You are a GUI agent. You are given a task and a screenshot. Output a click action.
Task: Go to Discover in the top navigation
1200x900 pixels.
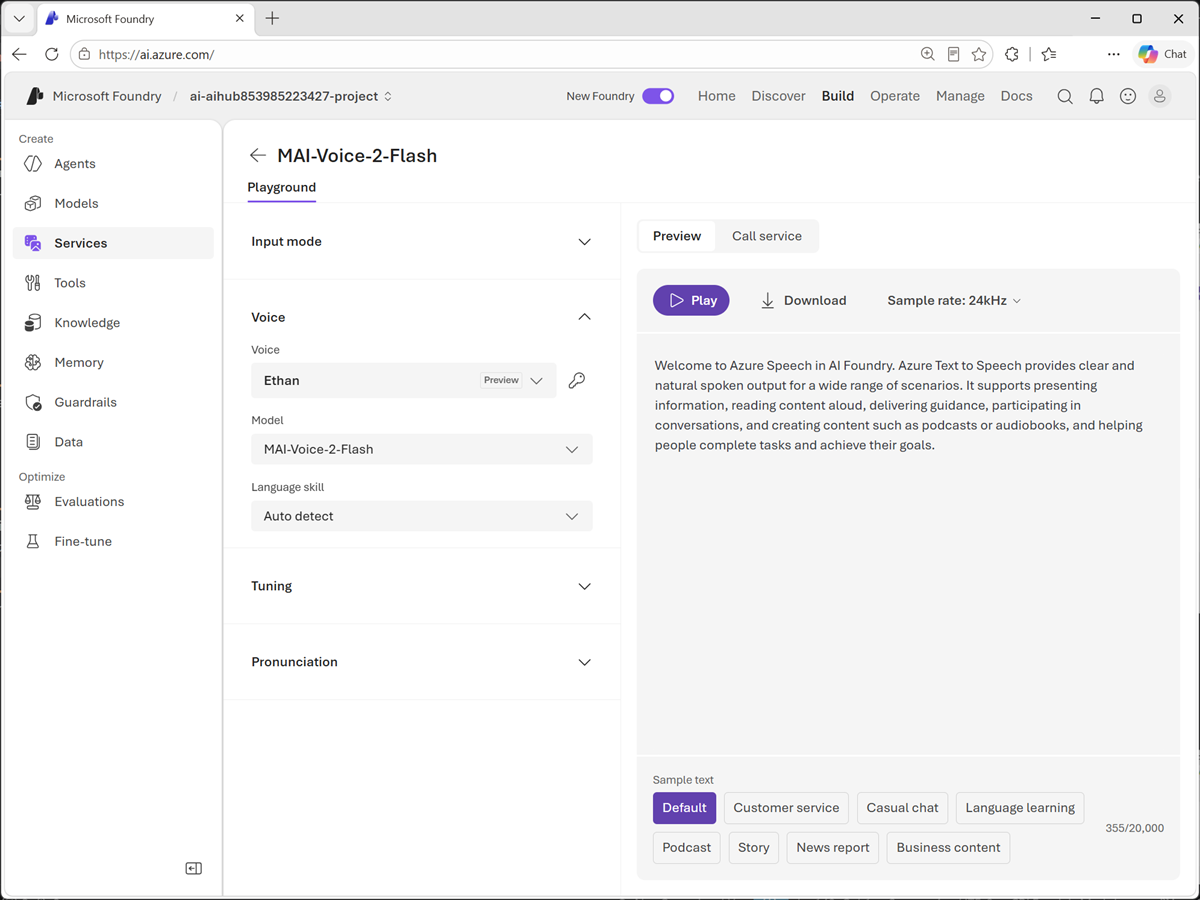(779, 96)
